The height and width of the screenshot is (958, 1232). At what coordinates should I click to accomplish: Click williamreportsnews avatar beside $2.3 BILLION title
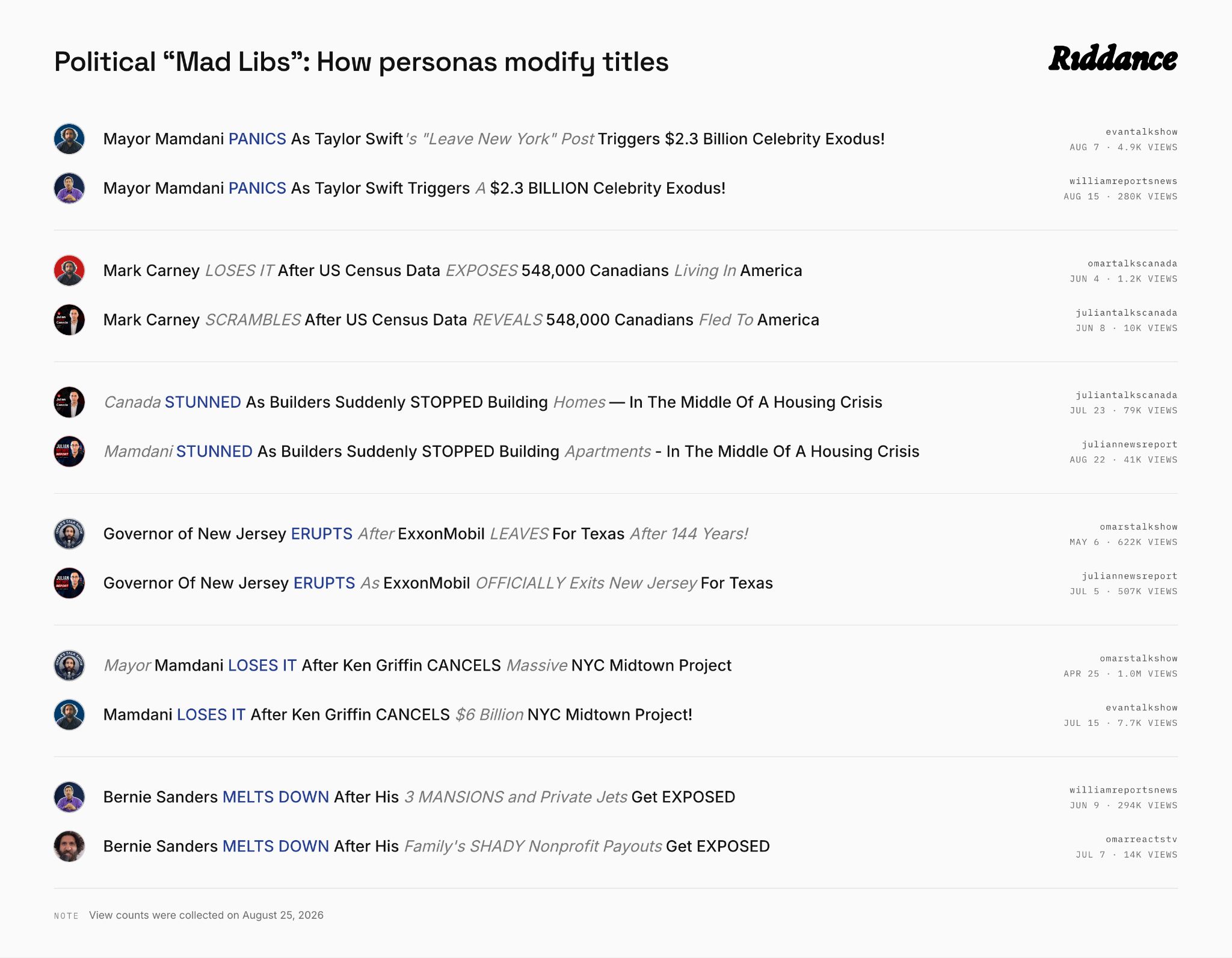point(69,188)
